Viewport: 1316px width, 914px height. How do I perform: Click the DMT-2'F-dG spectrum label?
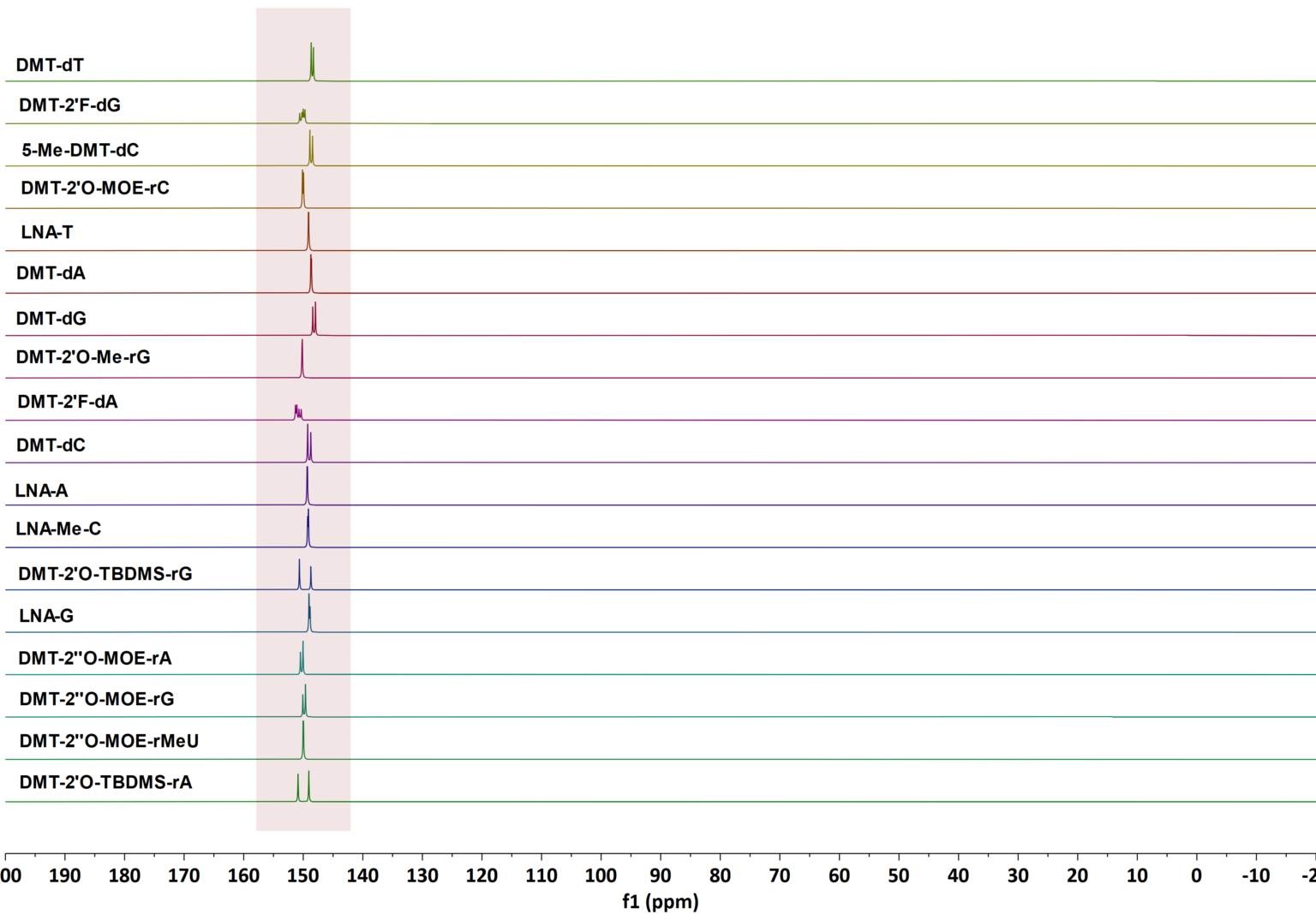[x=71, y=105]
